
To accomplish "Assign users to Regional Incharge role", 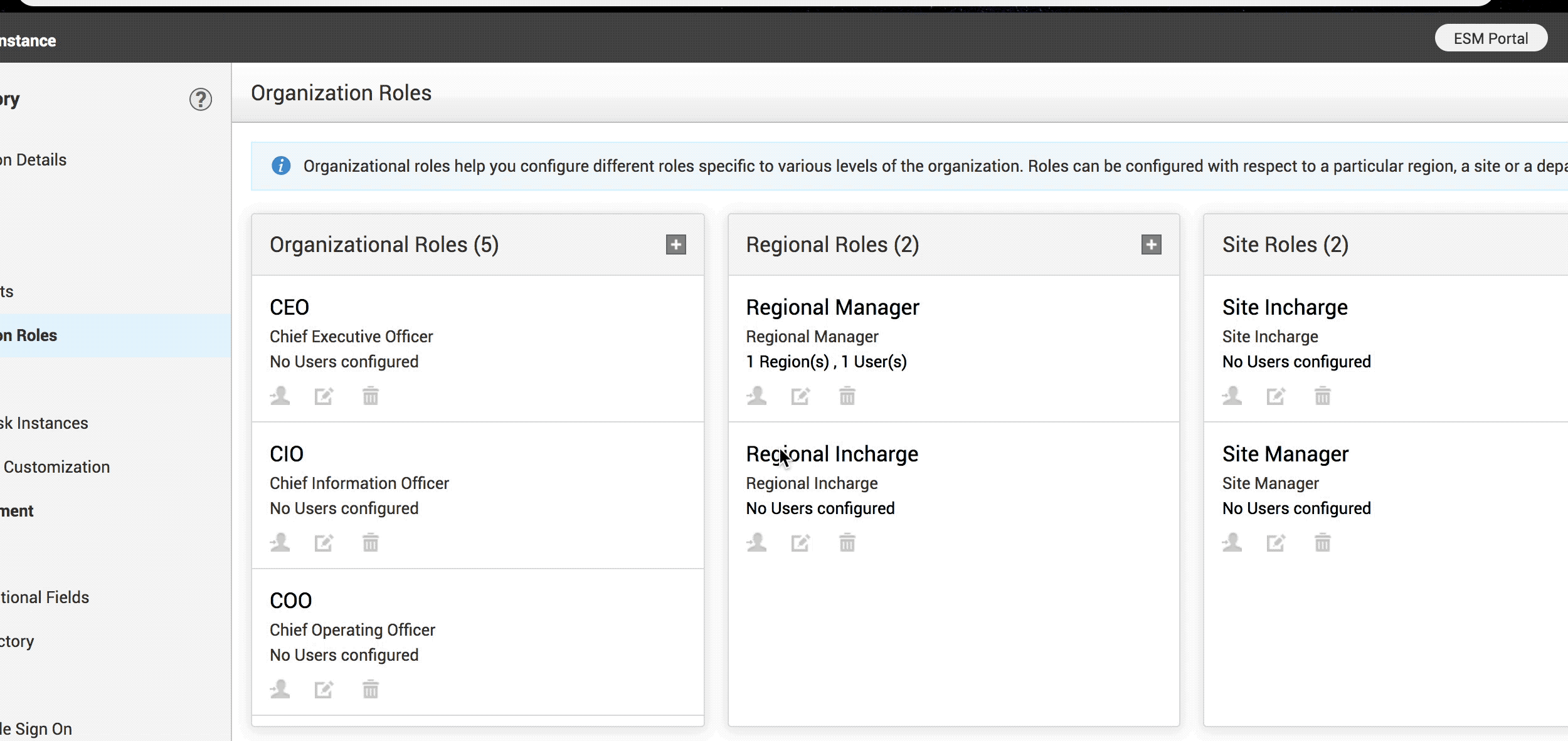I will pos(756,542).
